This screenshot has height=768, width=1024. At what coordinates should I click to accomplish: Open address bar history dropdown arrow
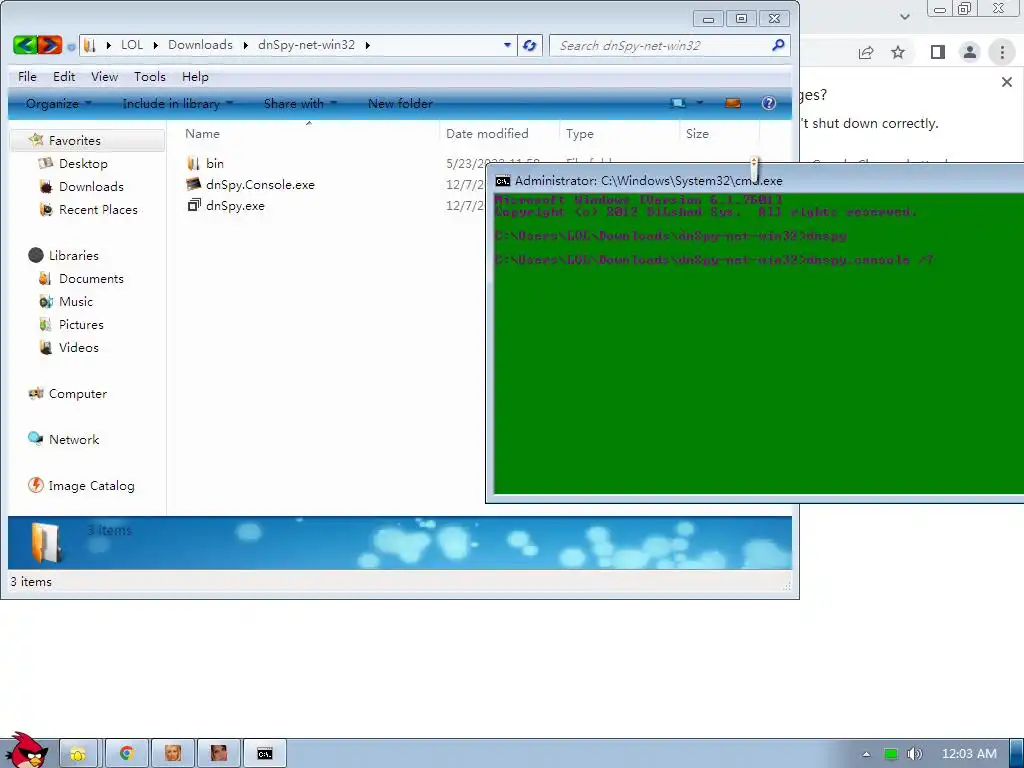coord(507,46)
